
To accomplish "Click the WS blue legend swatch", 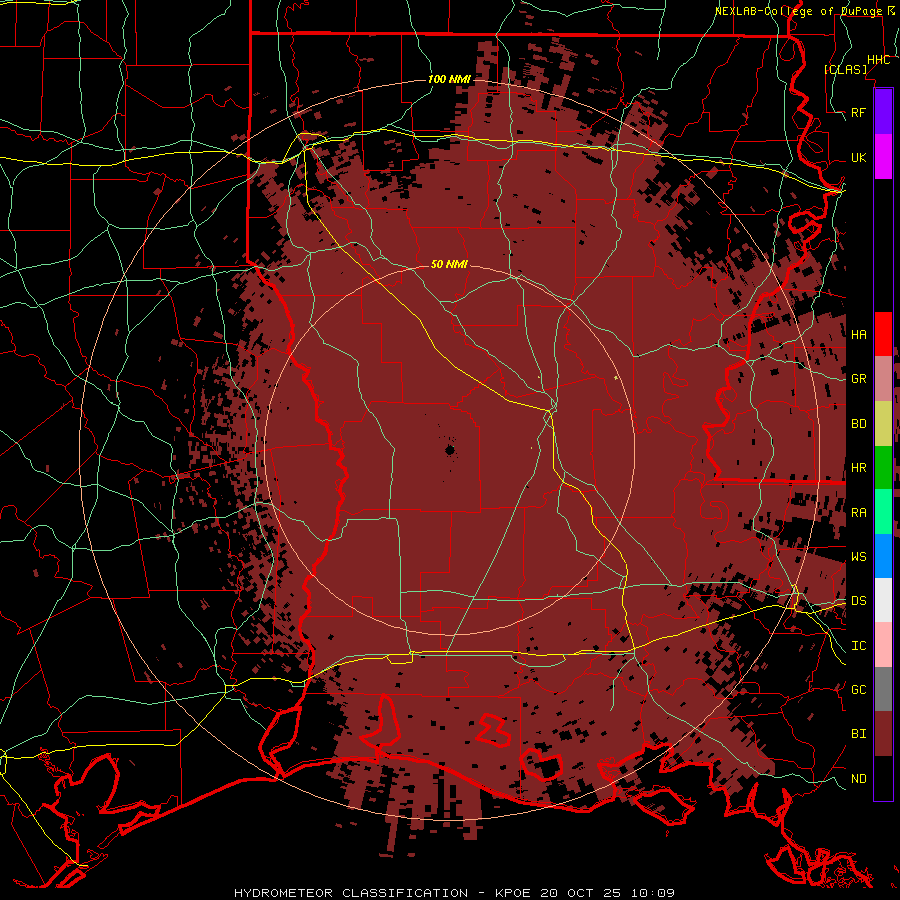I will click(883, 556).
